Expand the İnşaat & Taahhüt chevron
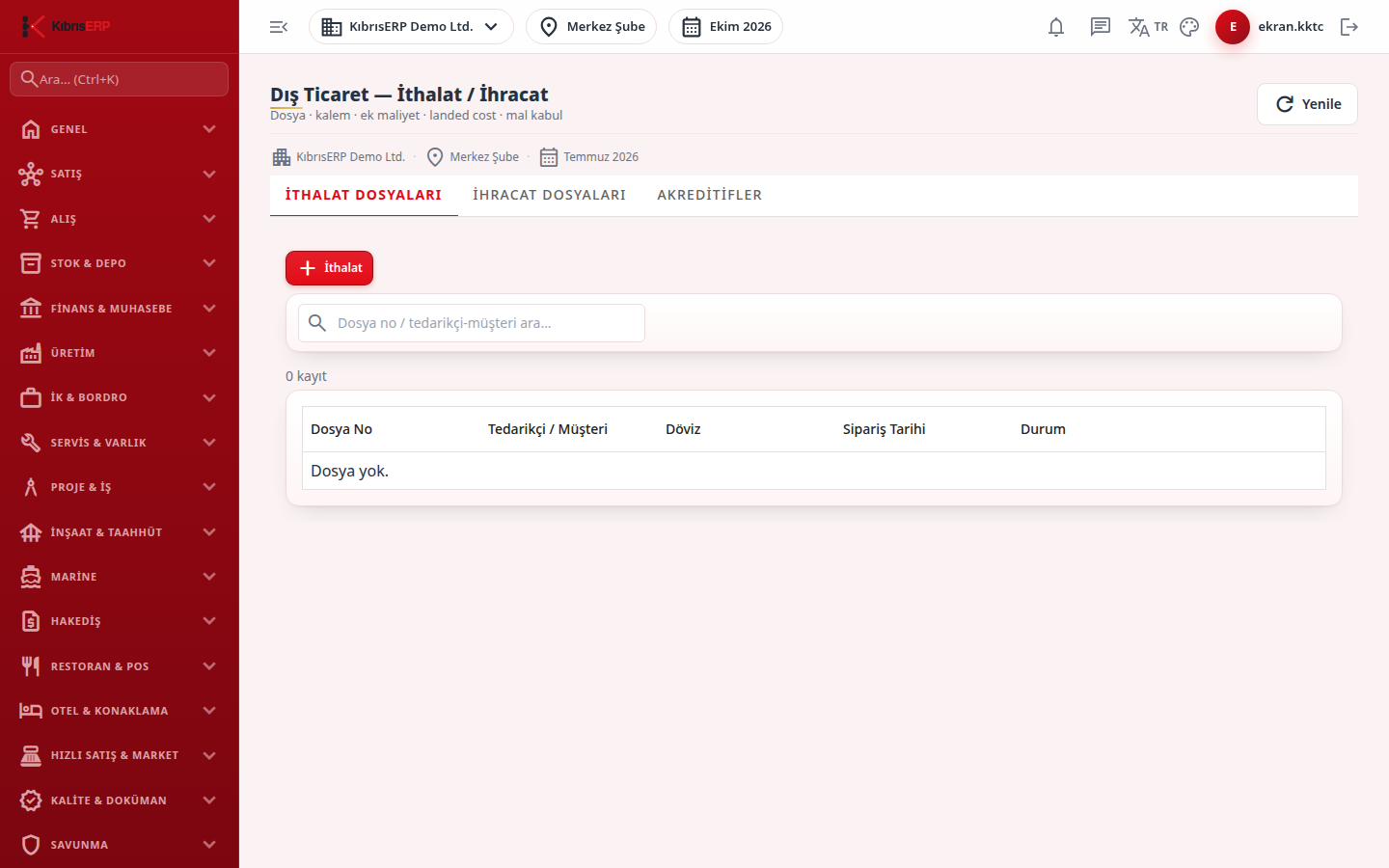The image size is (1389, 868). point(209,532)
